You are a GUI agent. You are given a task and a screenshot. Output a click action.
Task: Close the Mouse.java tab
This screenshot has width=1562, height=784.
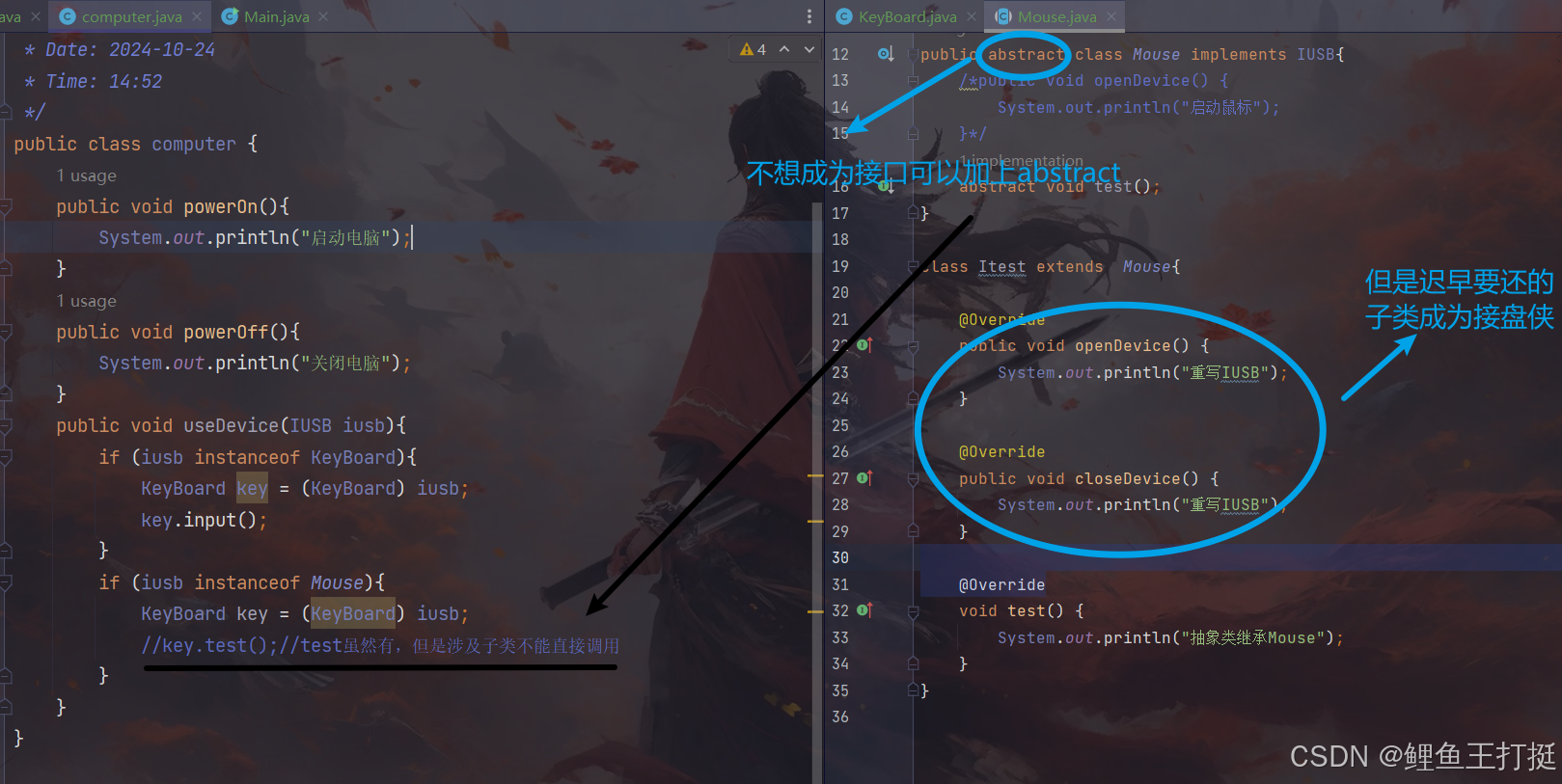click(1111, 16)
